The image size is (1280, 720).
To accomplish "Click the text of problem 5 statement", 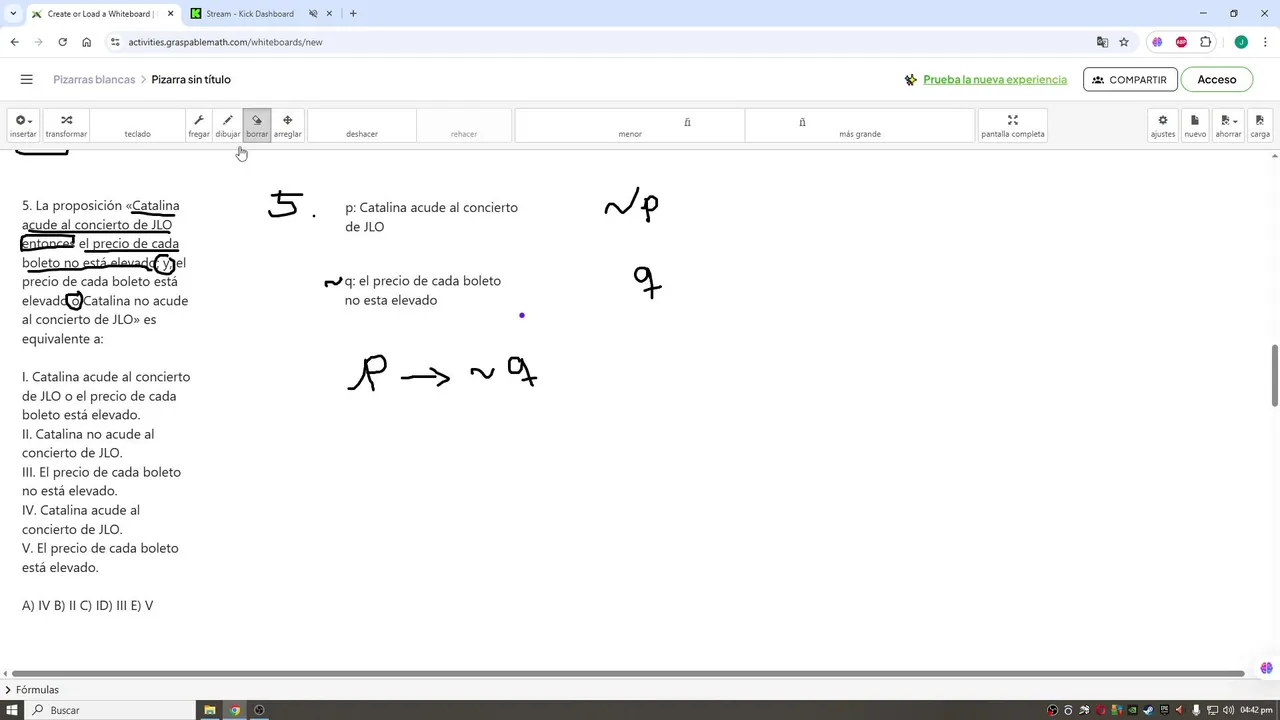I will [104, 272].
